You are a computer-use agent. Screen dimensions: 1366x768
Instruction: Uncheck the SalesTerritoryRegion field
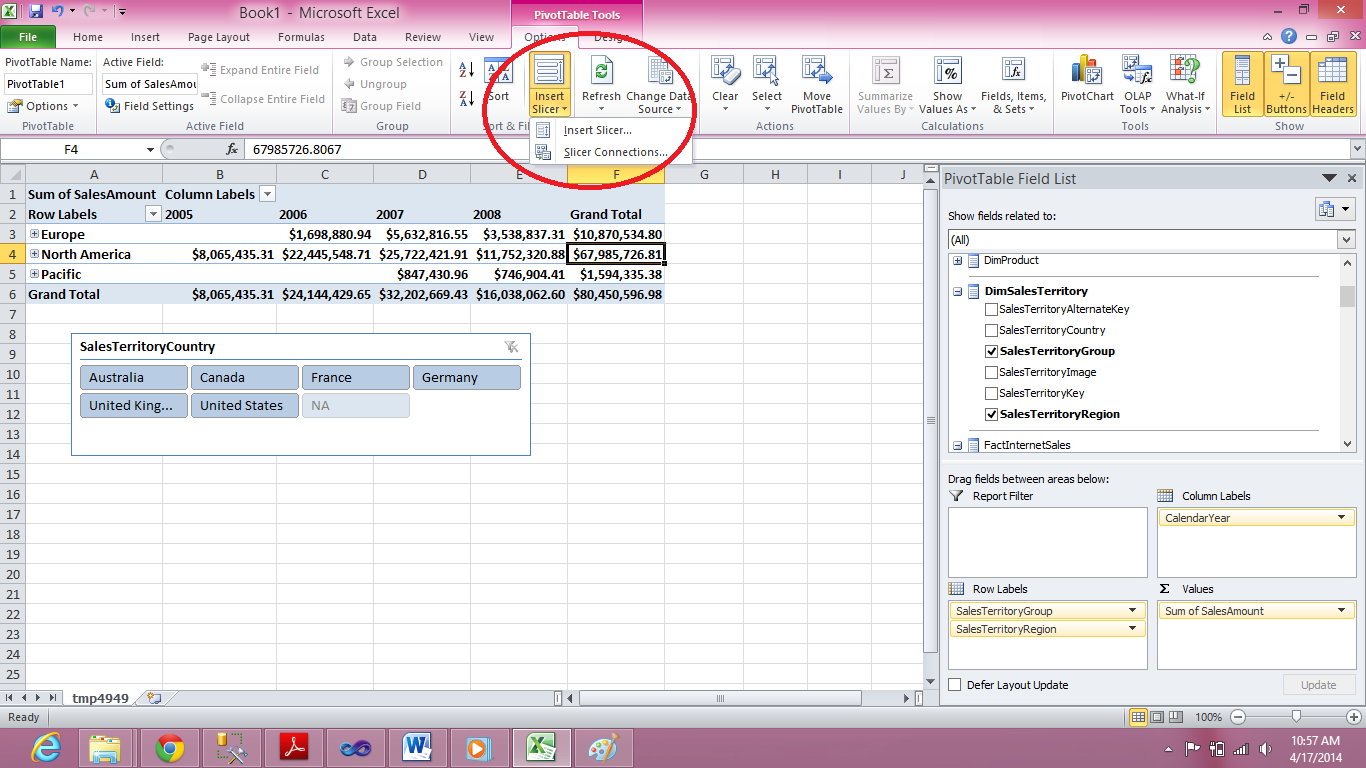coord(991,414)
